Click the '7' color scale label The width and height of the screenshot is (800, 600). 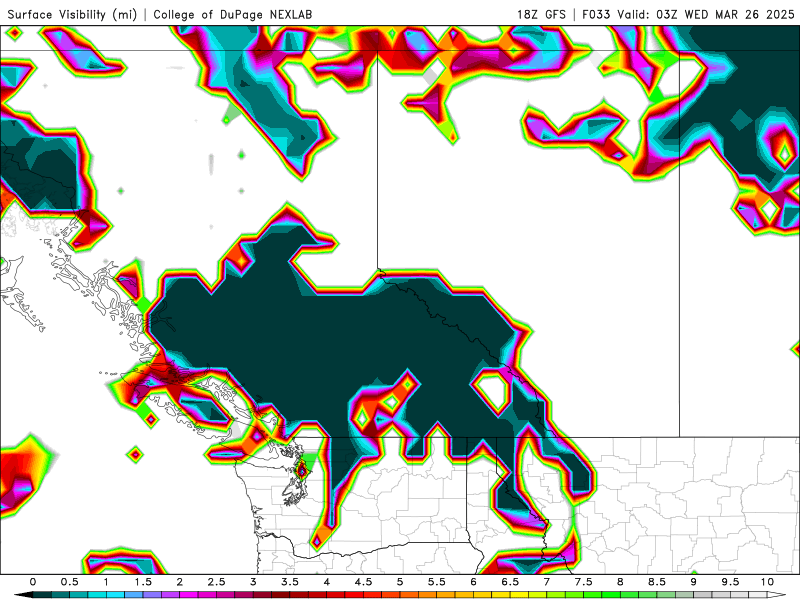pos(547,582)
